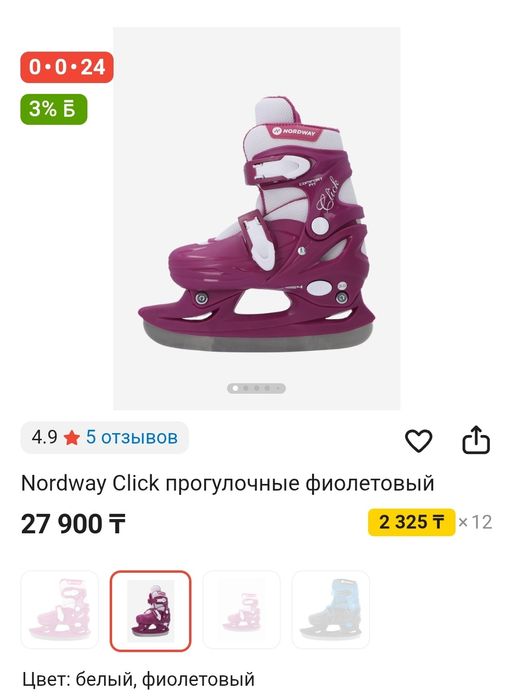Open the share icon
Image resolution: width=513 pixels, height=699 pixels.
(476, 440)
